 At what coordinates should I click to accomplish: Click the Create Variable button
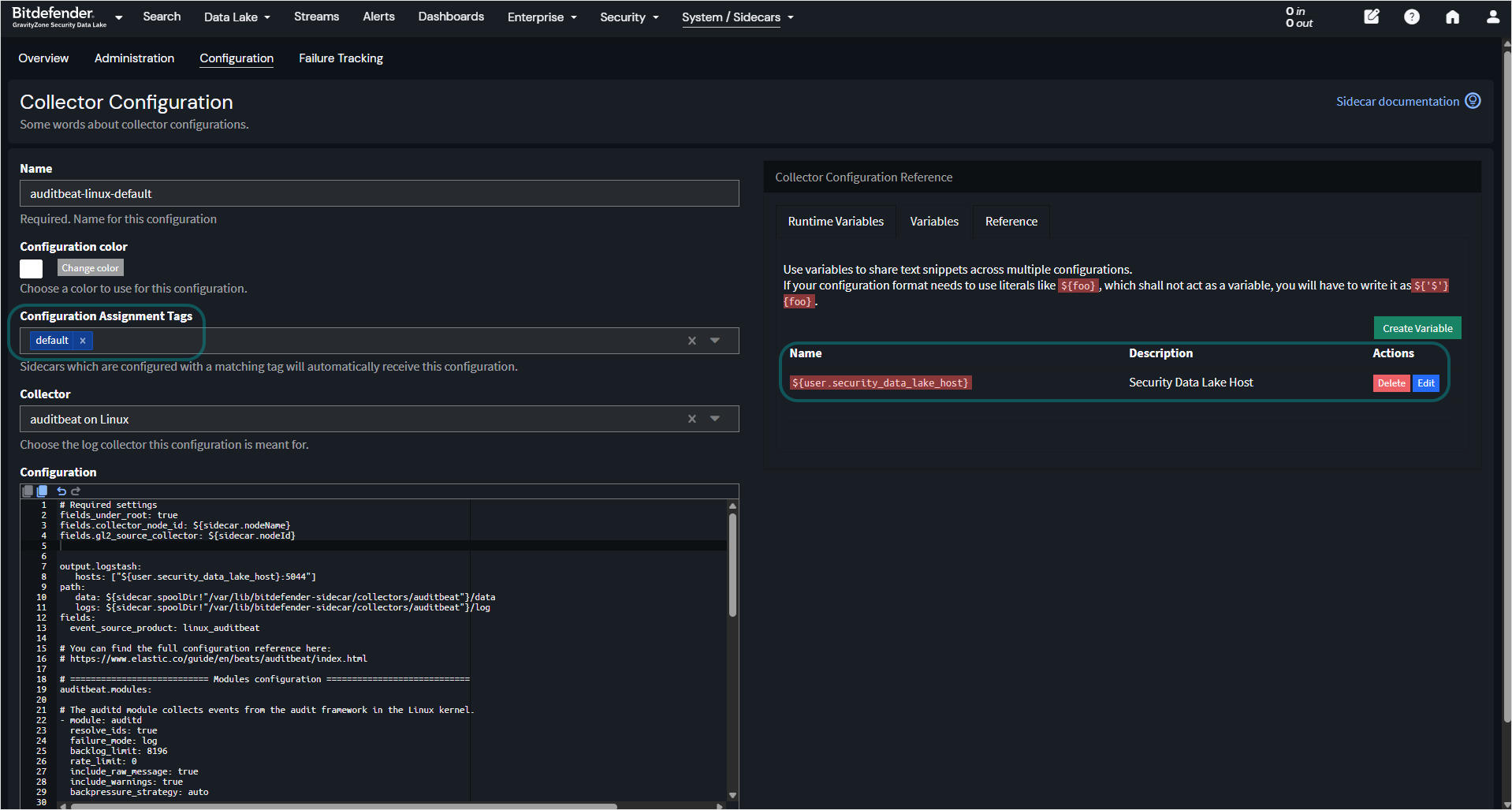pyautogui.click(x=1417, y=328)
